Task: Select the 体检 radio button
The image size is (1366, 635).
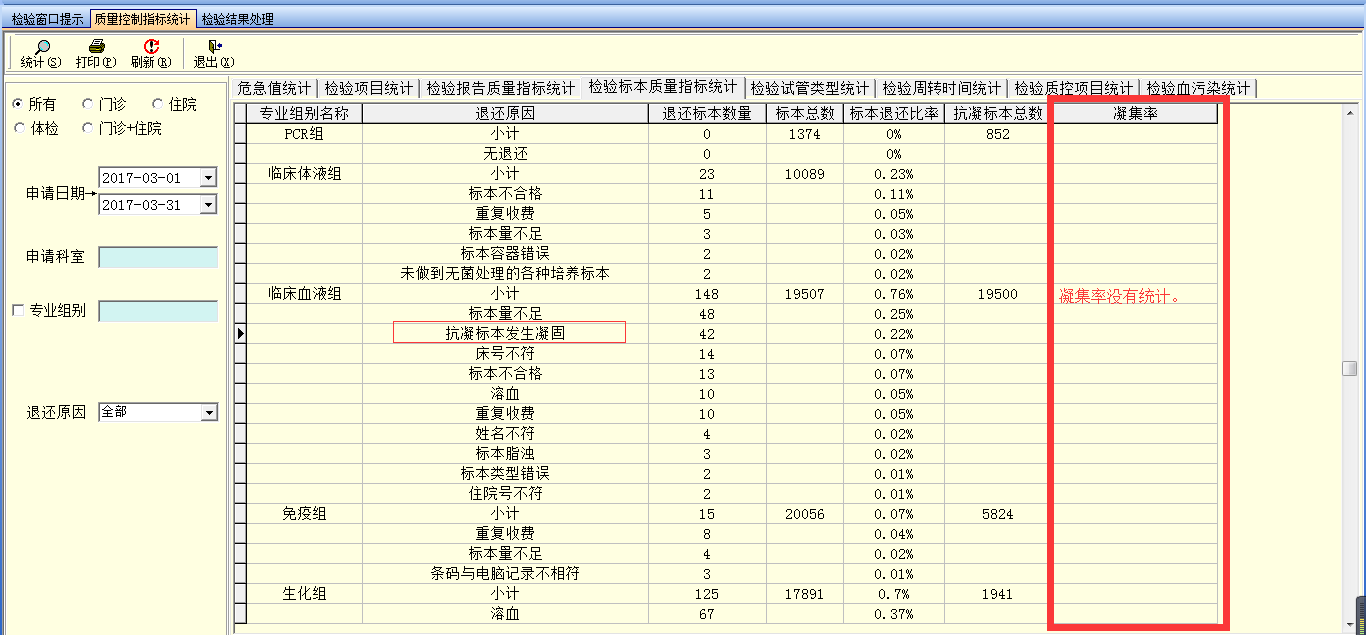Action: [19, 128]
